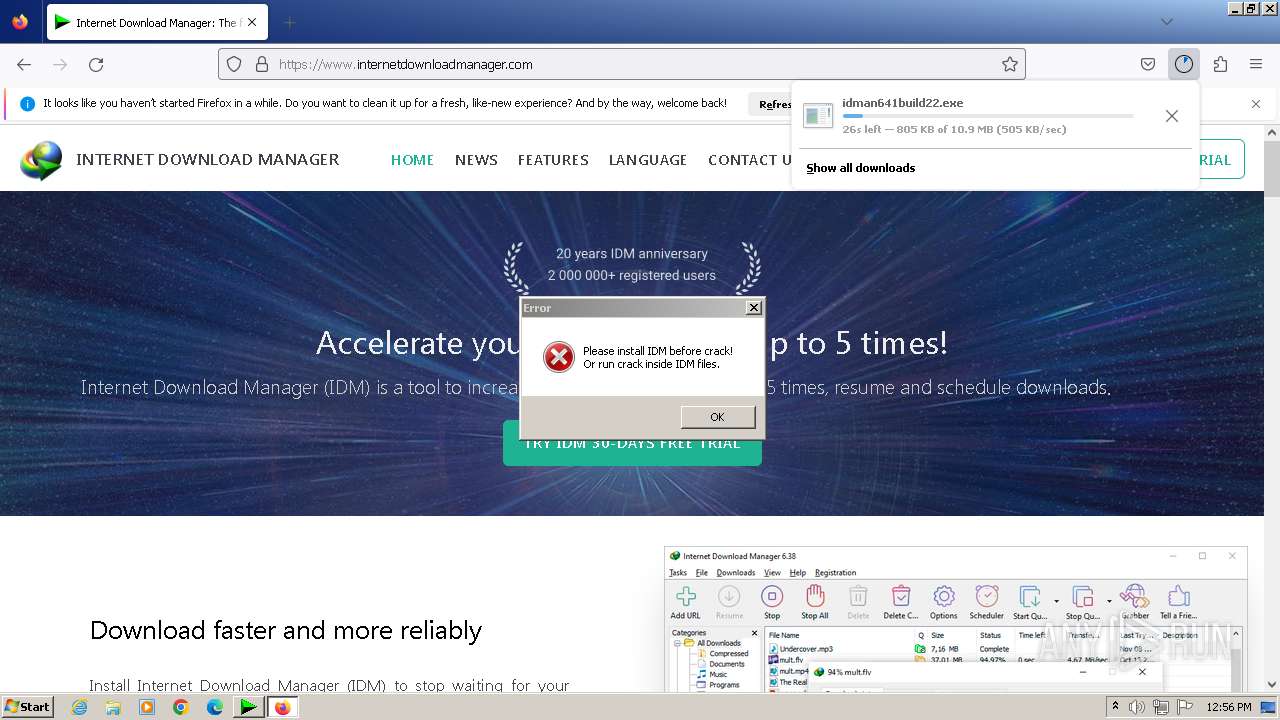Screen dimensions: 1280x720
Task: Open Action Center flag icon
Action: coord(1184,707)
